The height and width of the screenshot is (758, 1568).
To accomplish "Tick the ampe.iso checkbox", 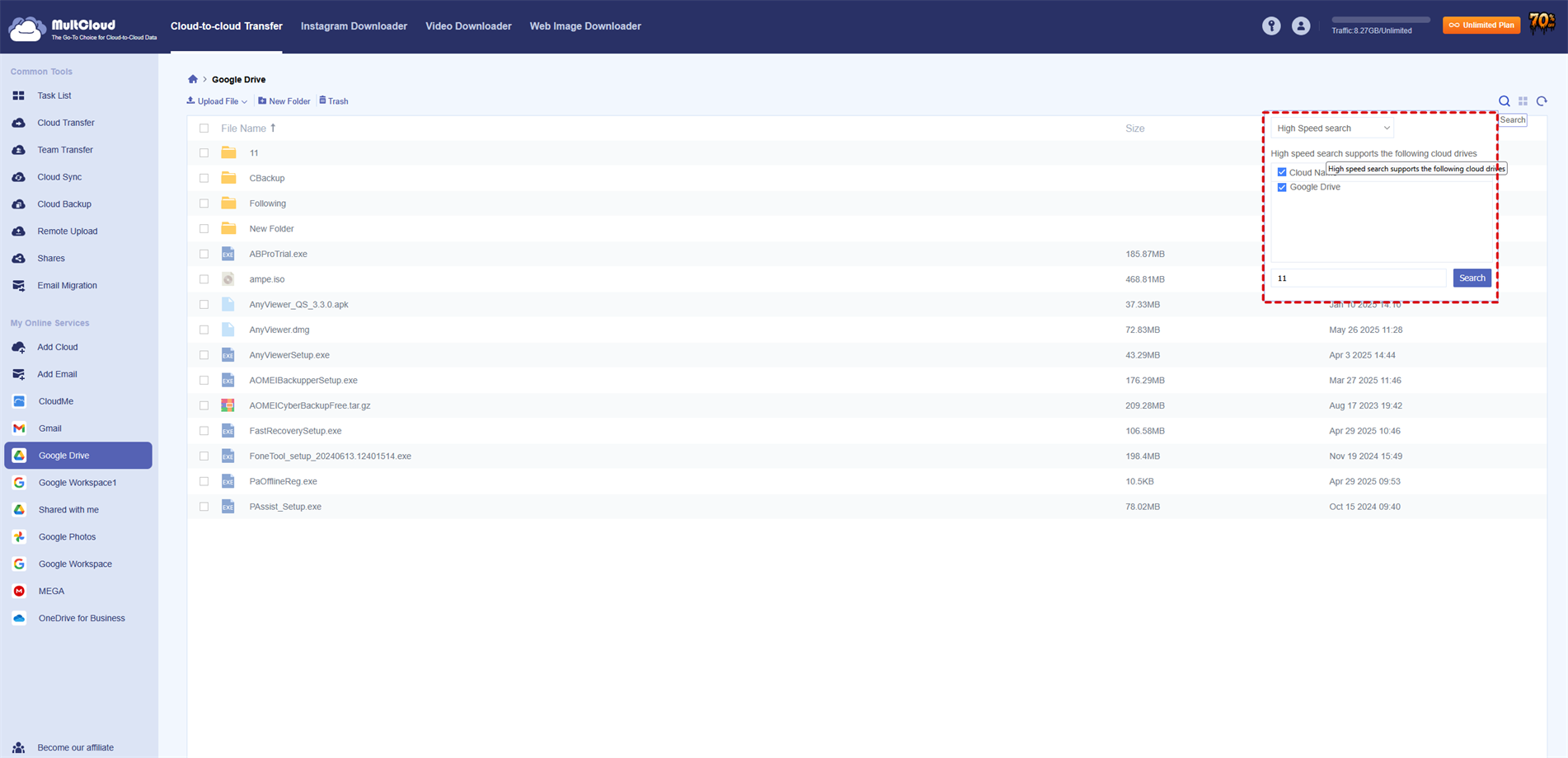I will pos(204,279).
